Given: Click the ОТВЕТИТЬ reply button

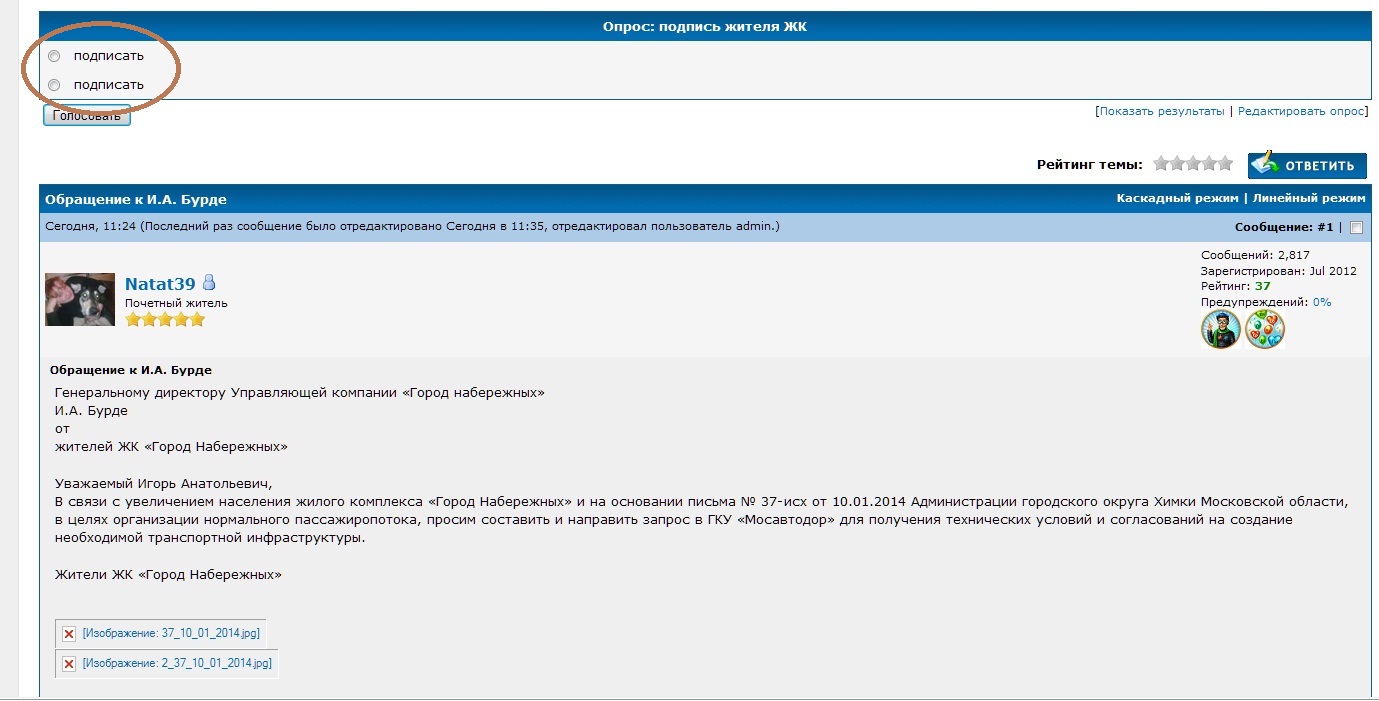Looking at the screenshot, I should tap(1306, 165).
